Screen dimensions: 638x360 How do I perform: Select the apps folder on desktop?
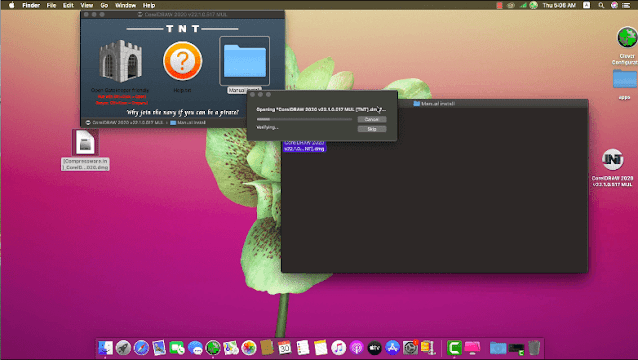tap(625, 84)
